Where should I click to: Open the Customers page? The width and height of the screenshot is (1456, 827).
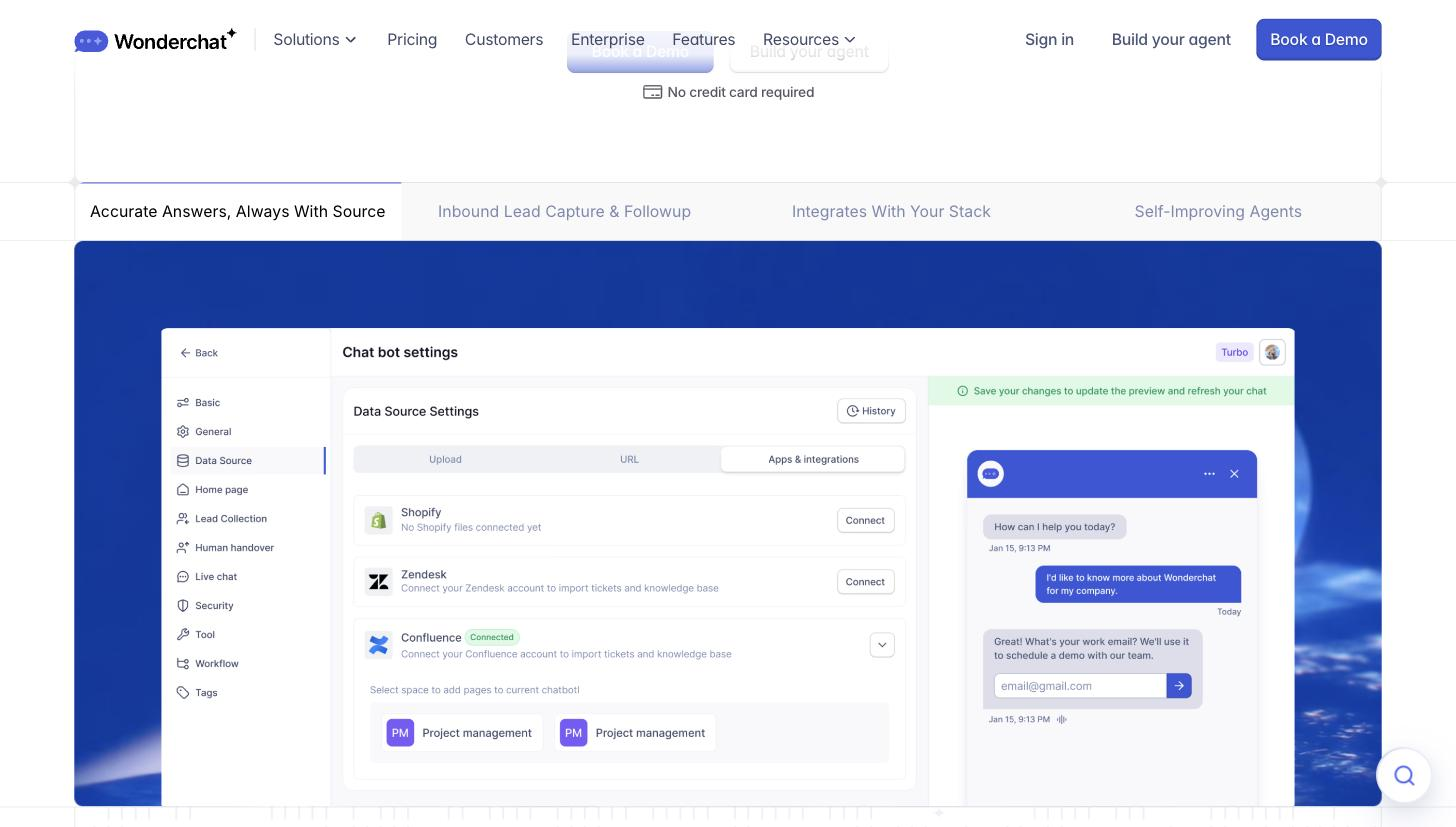tap(504, 40)
